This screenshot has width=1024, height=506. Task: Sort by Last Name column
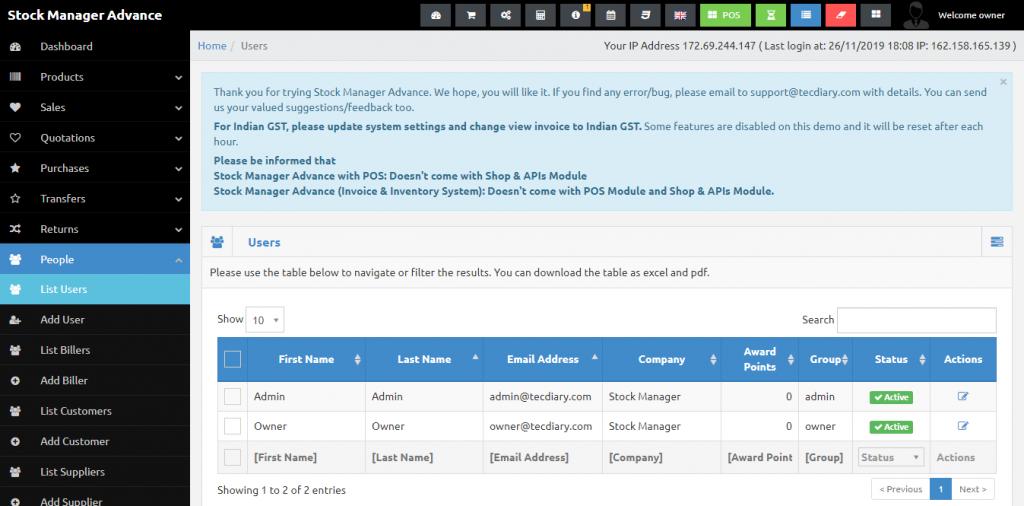[424, 359]
